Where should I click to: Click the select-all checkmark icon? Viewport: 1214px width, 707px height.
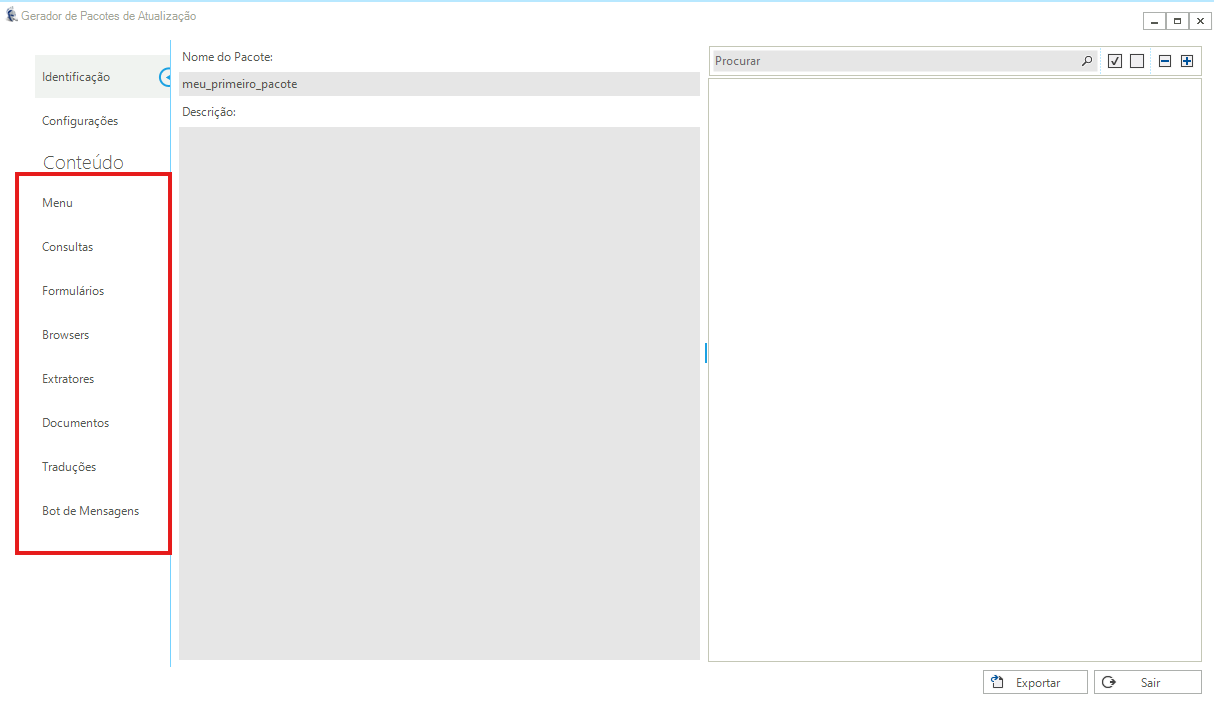(1115, 61)
